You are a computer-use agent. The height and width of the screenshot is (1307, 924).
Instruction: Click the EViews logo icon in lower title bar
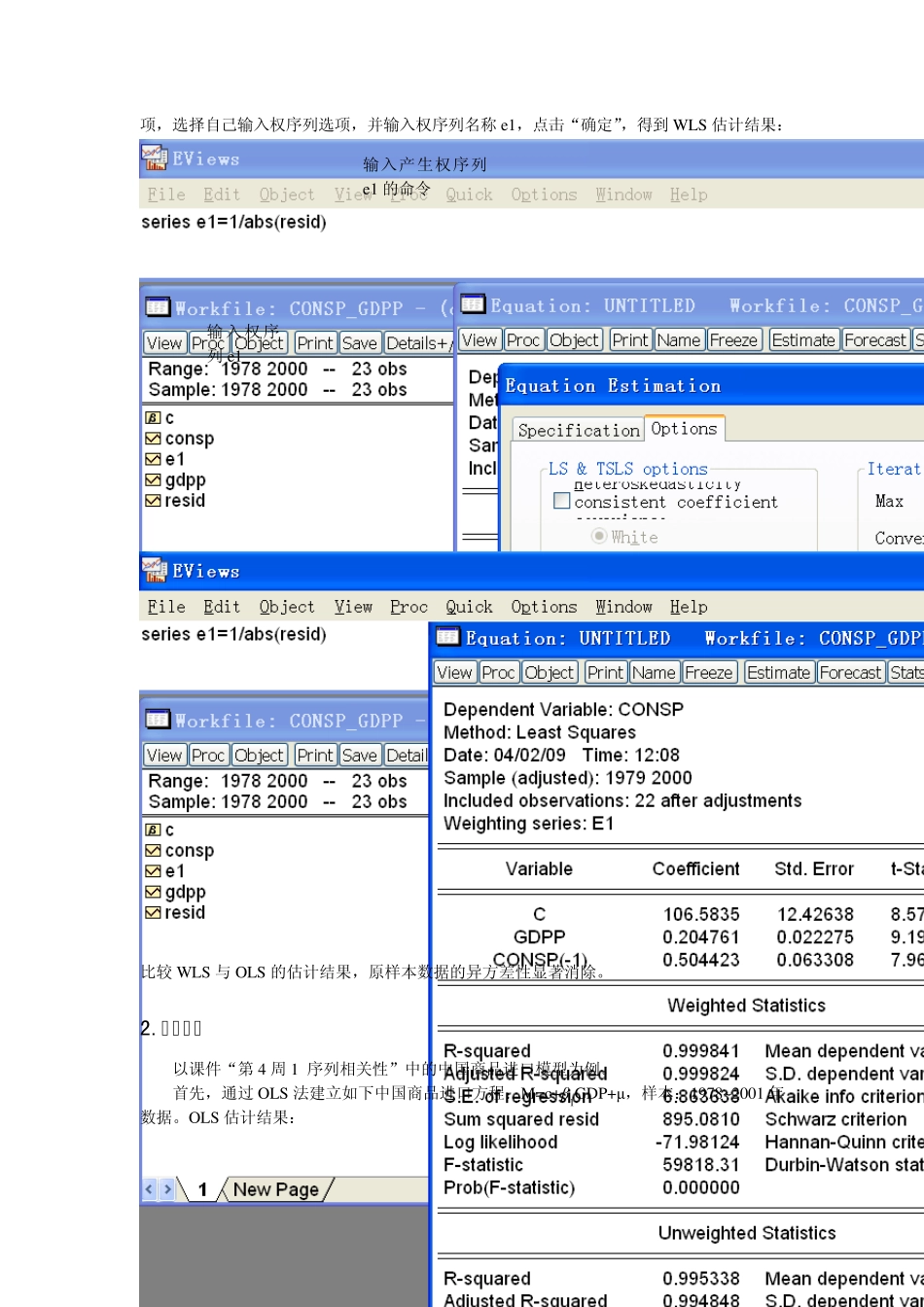click(x=153, y=571)
